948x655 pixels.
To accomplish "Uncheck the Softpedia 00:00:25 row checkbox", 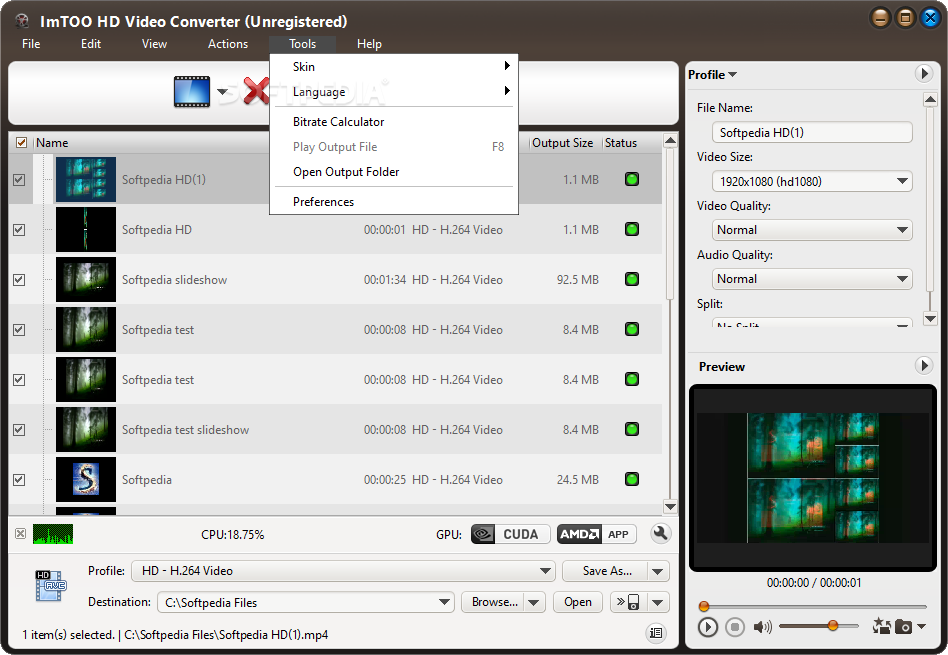I will 19,480.
